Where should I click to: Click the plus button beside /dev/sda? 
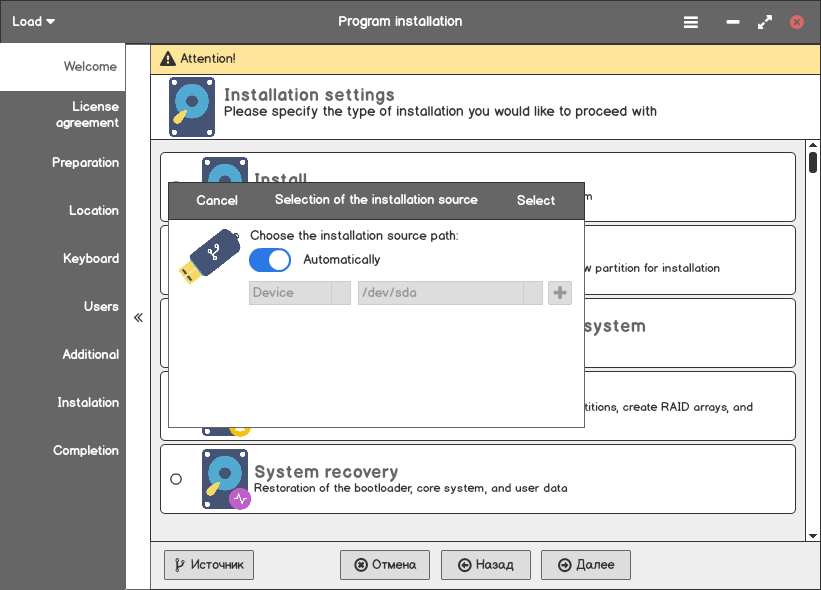(x=560, y=293)
